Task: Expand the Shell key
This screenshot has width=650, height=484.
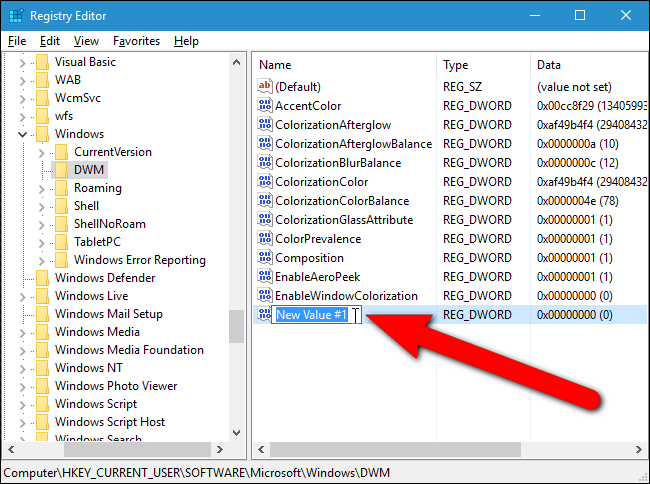Action: pyautogui.click(x=41, y=206)
